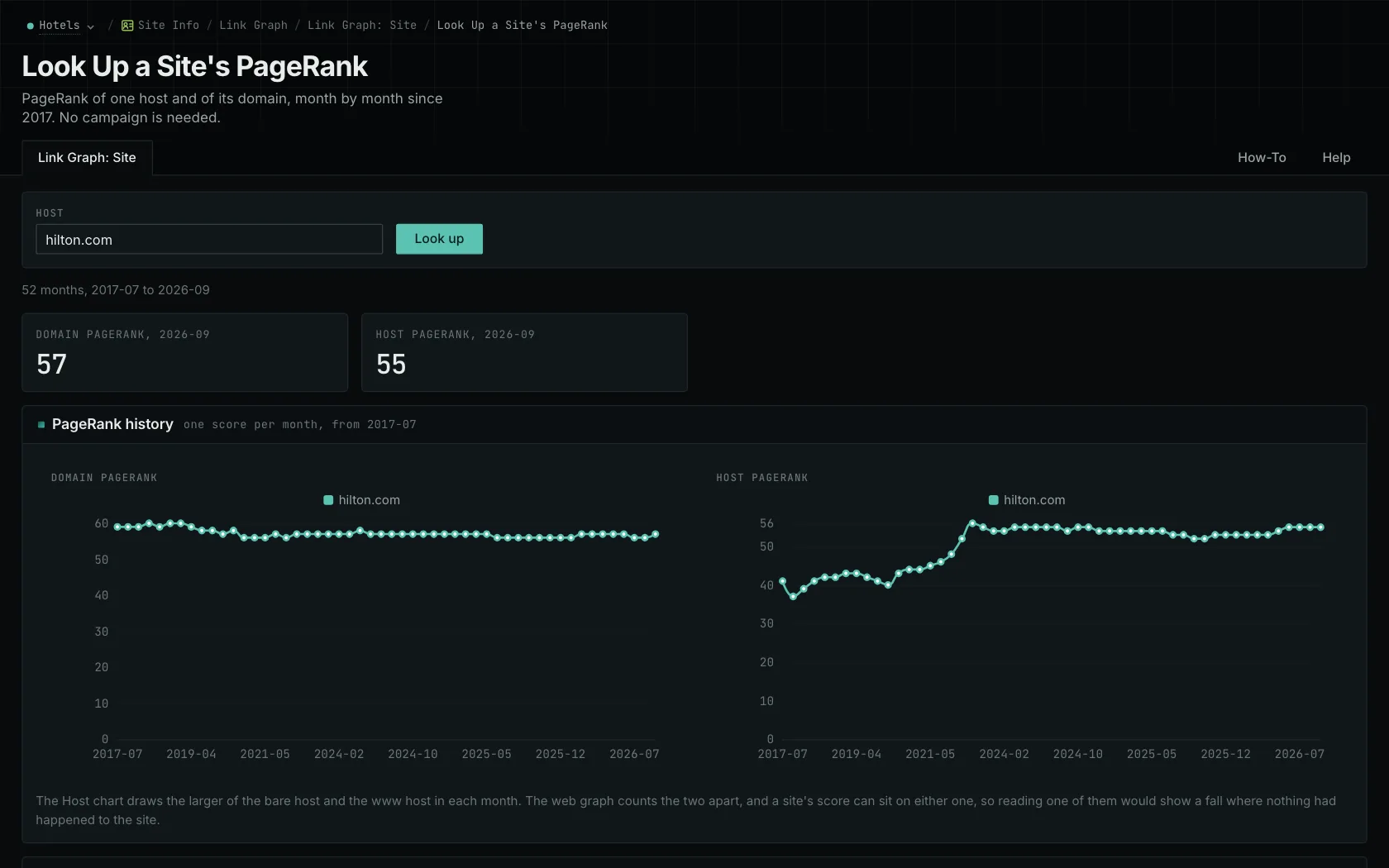
Task: Open the How-To menu item
Action: pos(1262,158)
